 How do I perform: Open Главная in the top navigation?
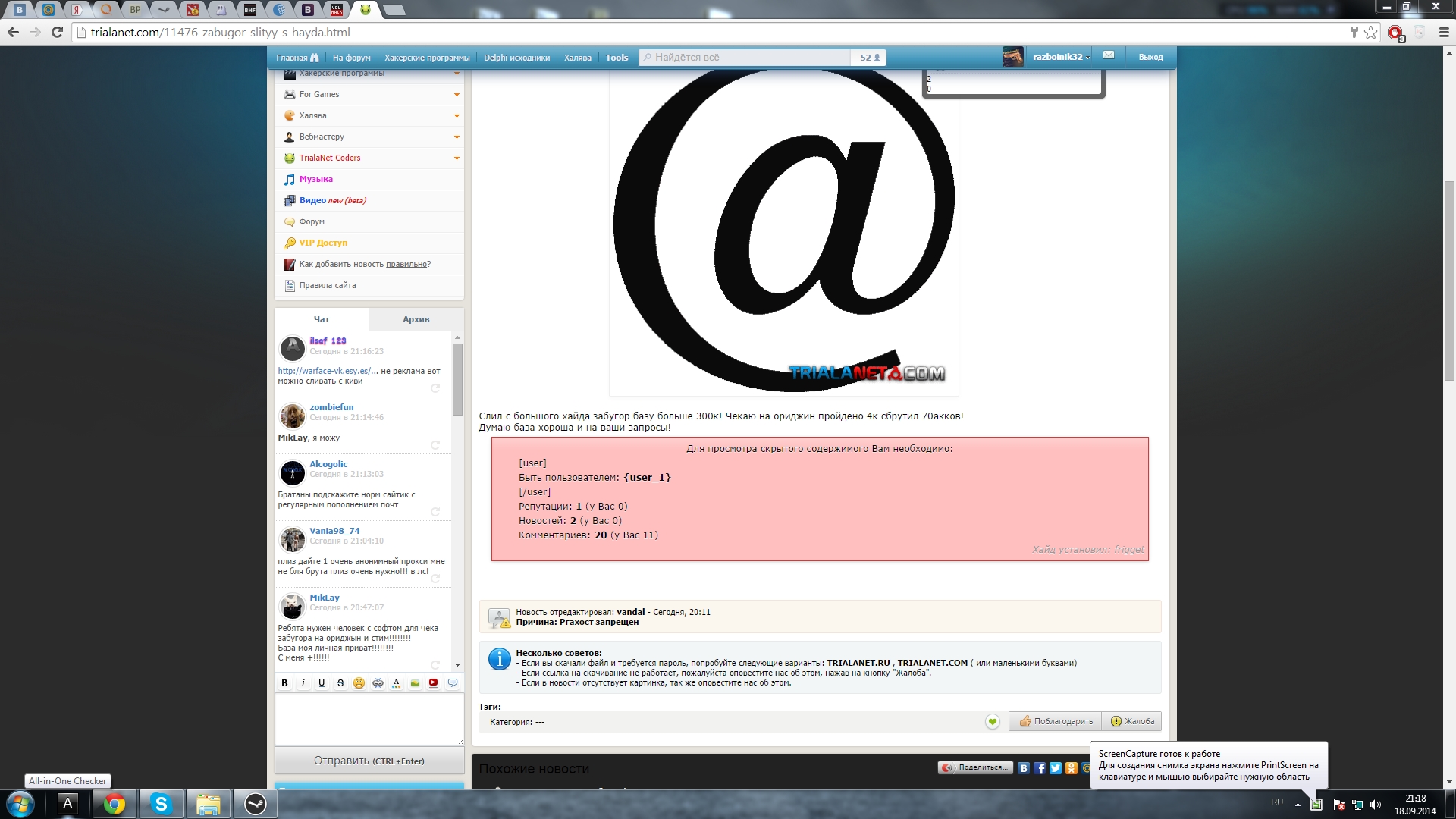297,58
